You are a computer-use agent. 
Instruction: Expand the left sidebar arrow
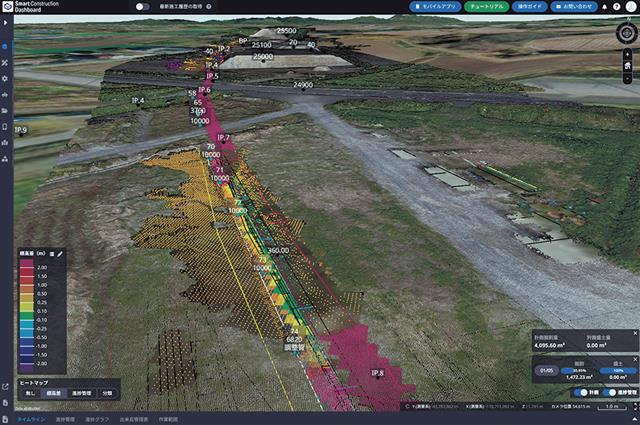5,23
